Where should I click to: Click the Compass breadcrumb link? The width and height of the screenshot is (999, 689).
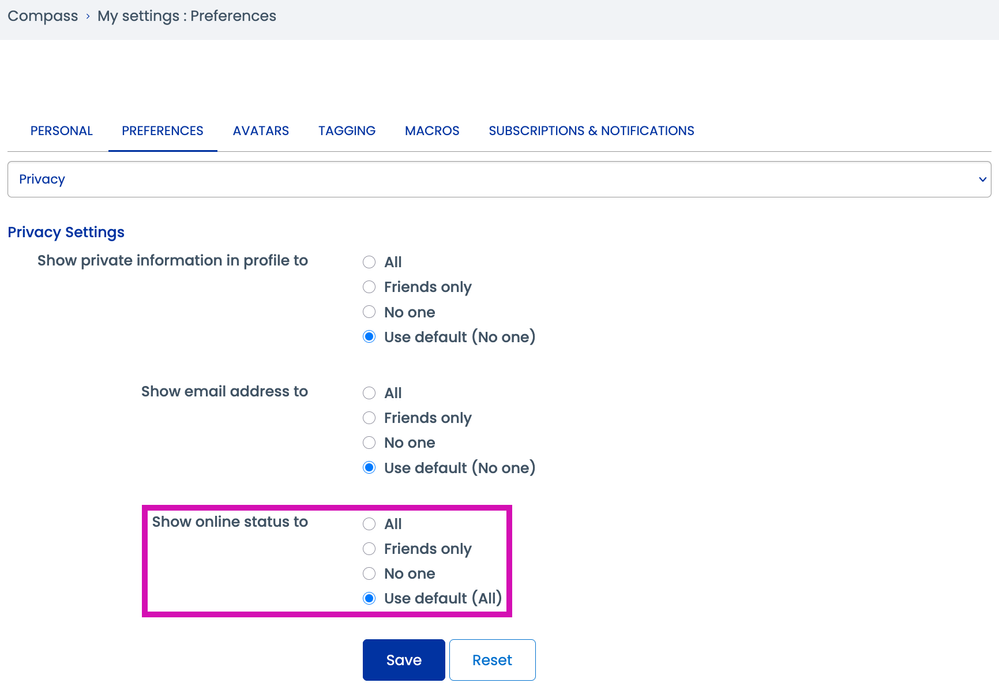[x=43, y=16]
